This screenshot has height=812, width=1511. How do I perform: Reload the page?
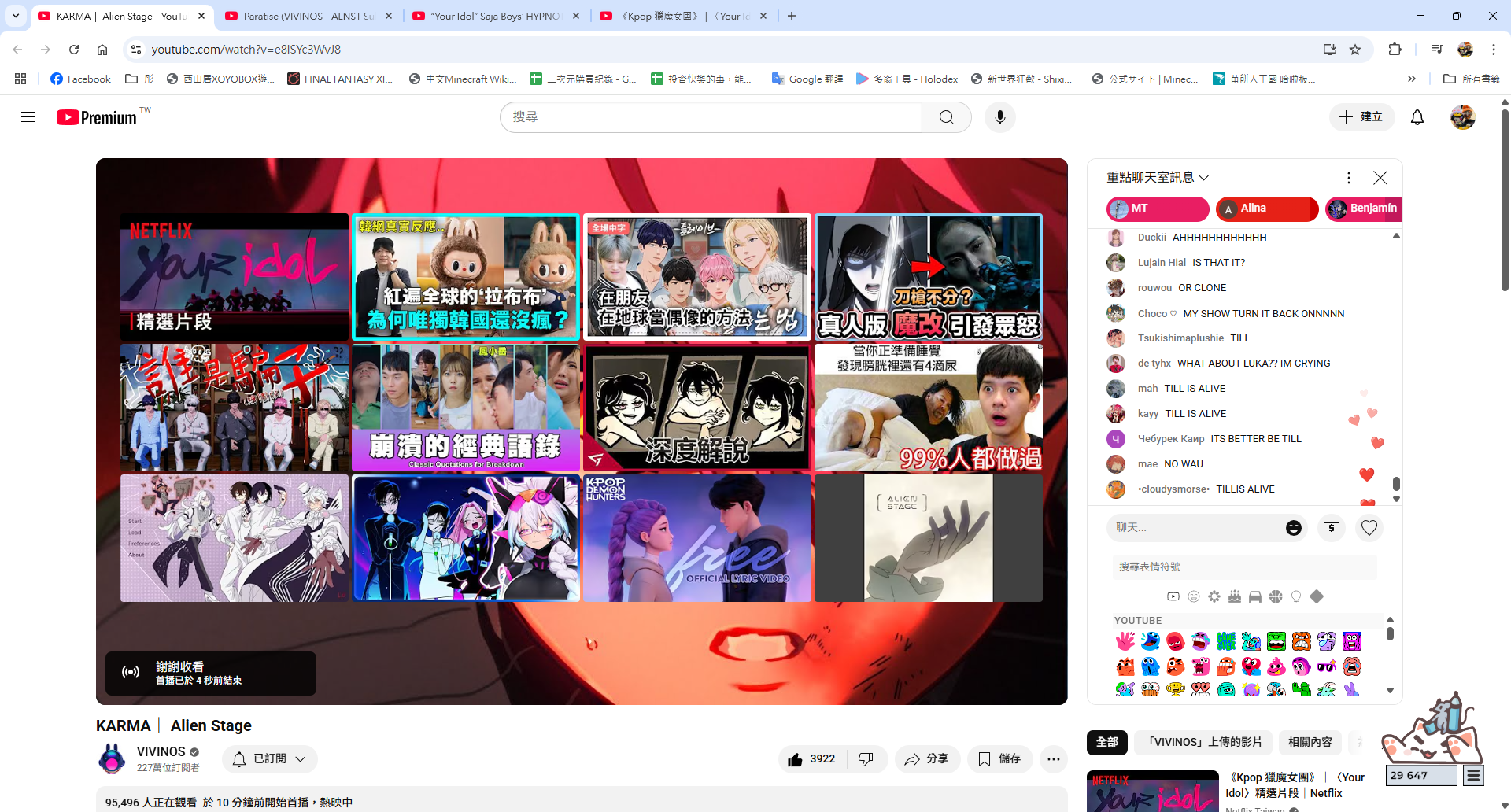[x=74, y=50]
